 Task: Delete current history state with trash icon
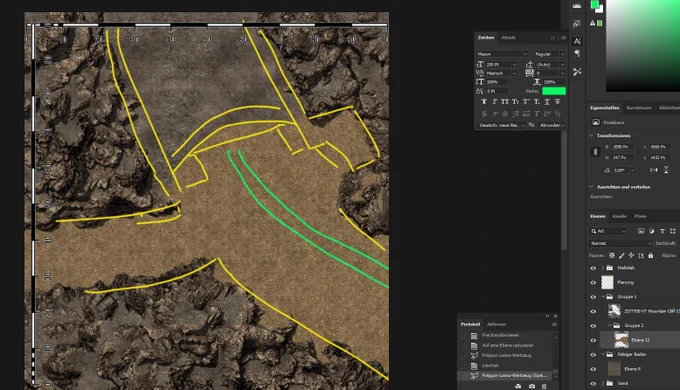pyautogui.click(x=544, y=386)
